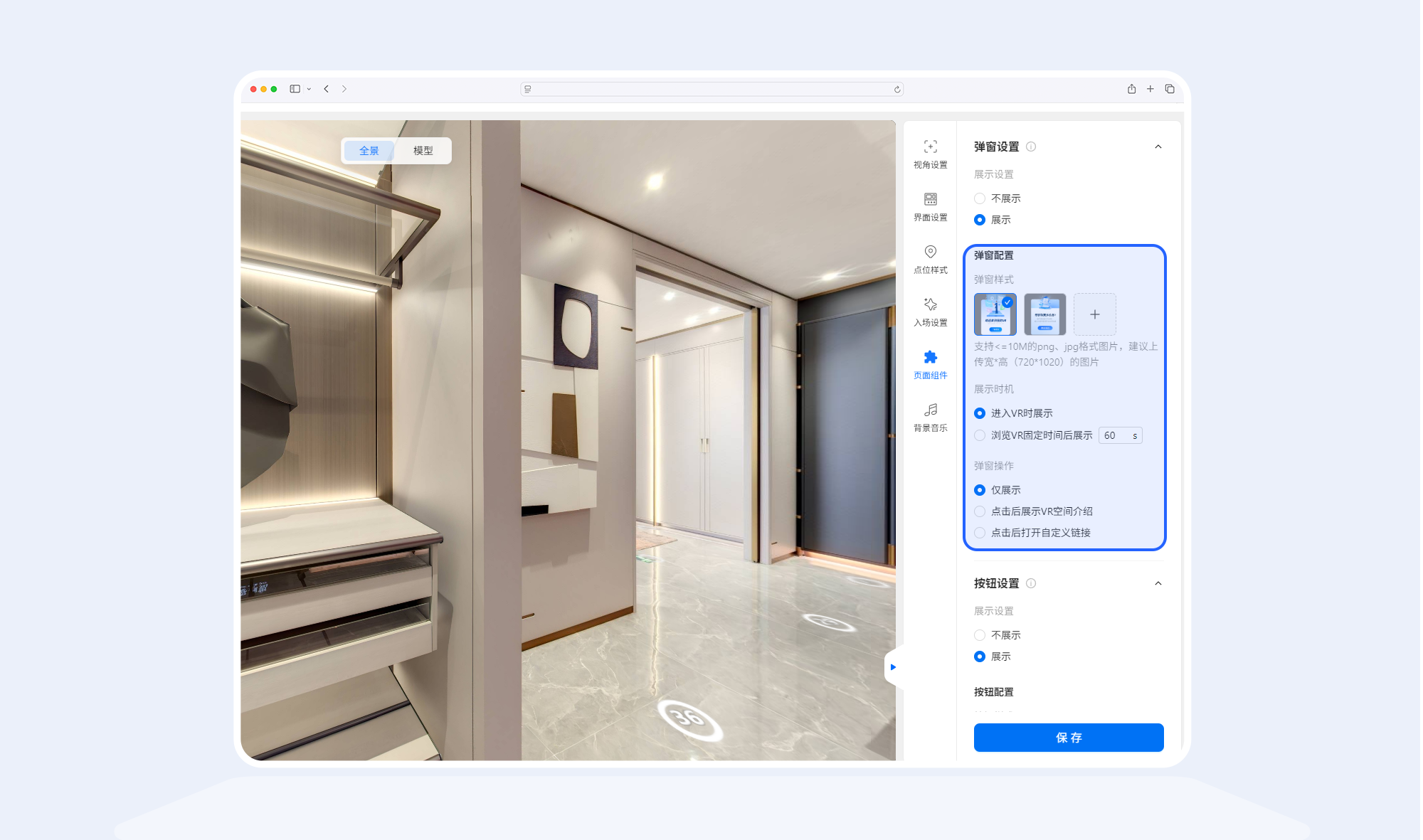This screenshot has height=840, width=1423.
Task: Go back with the browser back arrow
Action: click(326, 89)
